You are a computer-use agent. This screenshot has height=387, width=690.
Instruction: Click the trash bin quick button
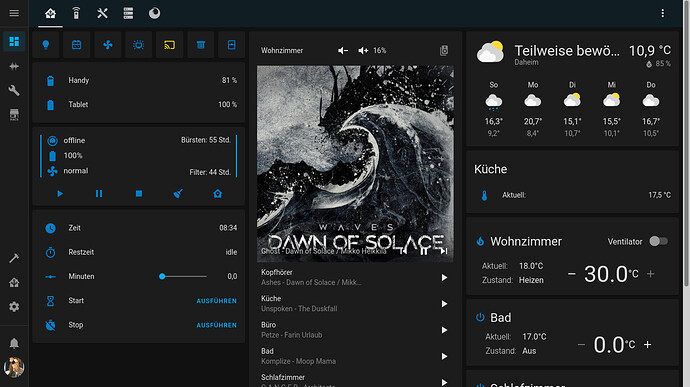pos(201,45)
